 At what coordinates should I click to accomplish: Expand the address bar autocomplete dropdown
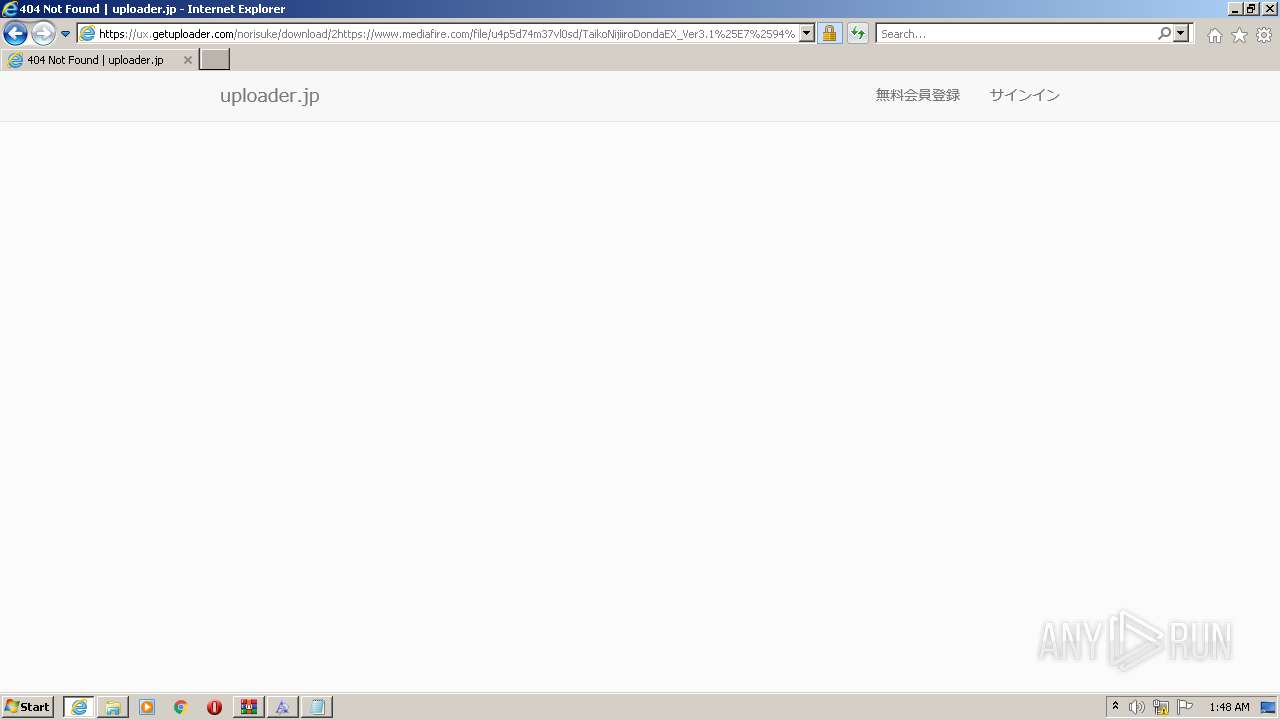pyautogui.click(x=807, y=34)
